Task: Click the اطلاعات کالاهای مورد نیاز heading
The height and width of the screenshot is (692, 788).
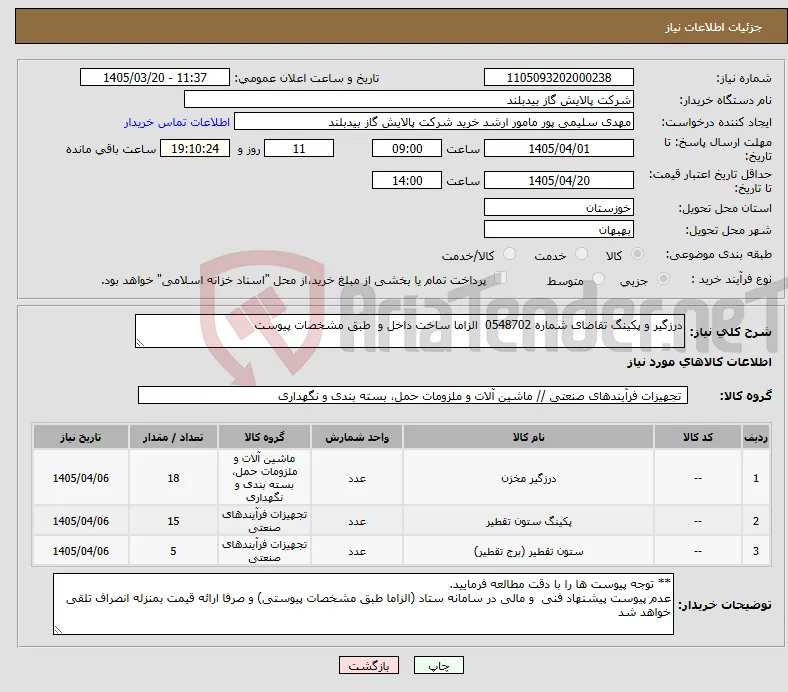Action: coord(699,362)
